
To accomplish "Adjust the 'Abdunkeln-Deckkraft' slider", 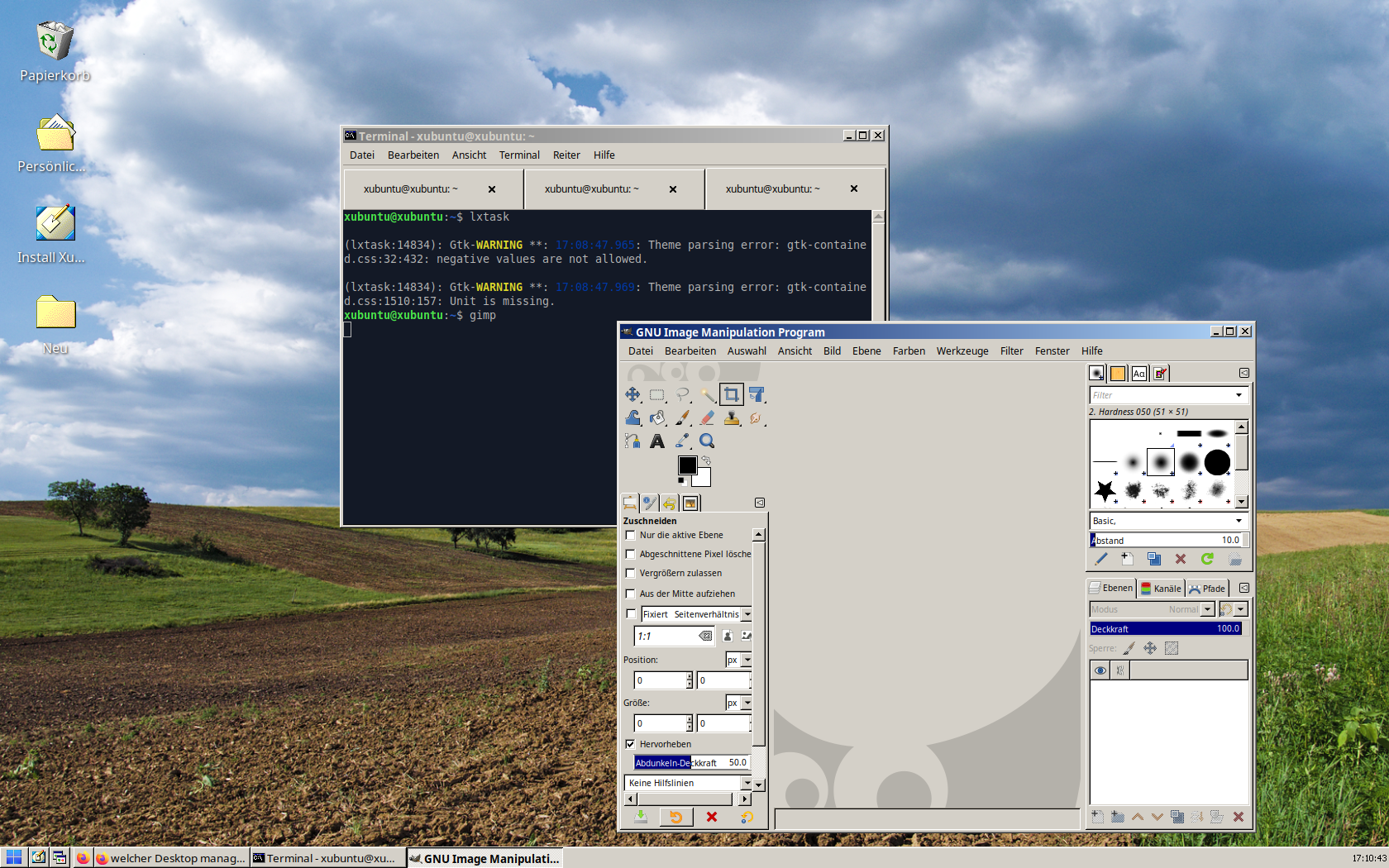I will click(692, 762).
